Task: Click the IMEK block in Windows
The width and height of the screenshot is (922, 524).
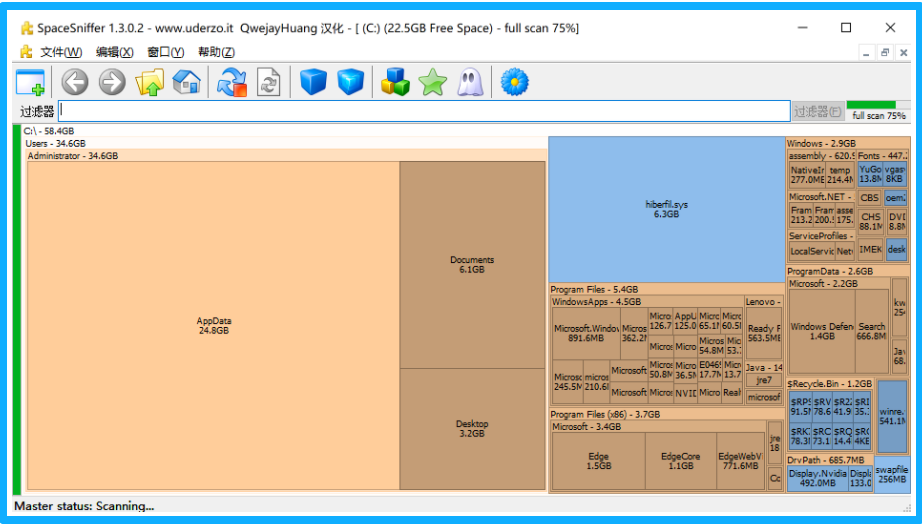Action: [x=870, y=249]
